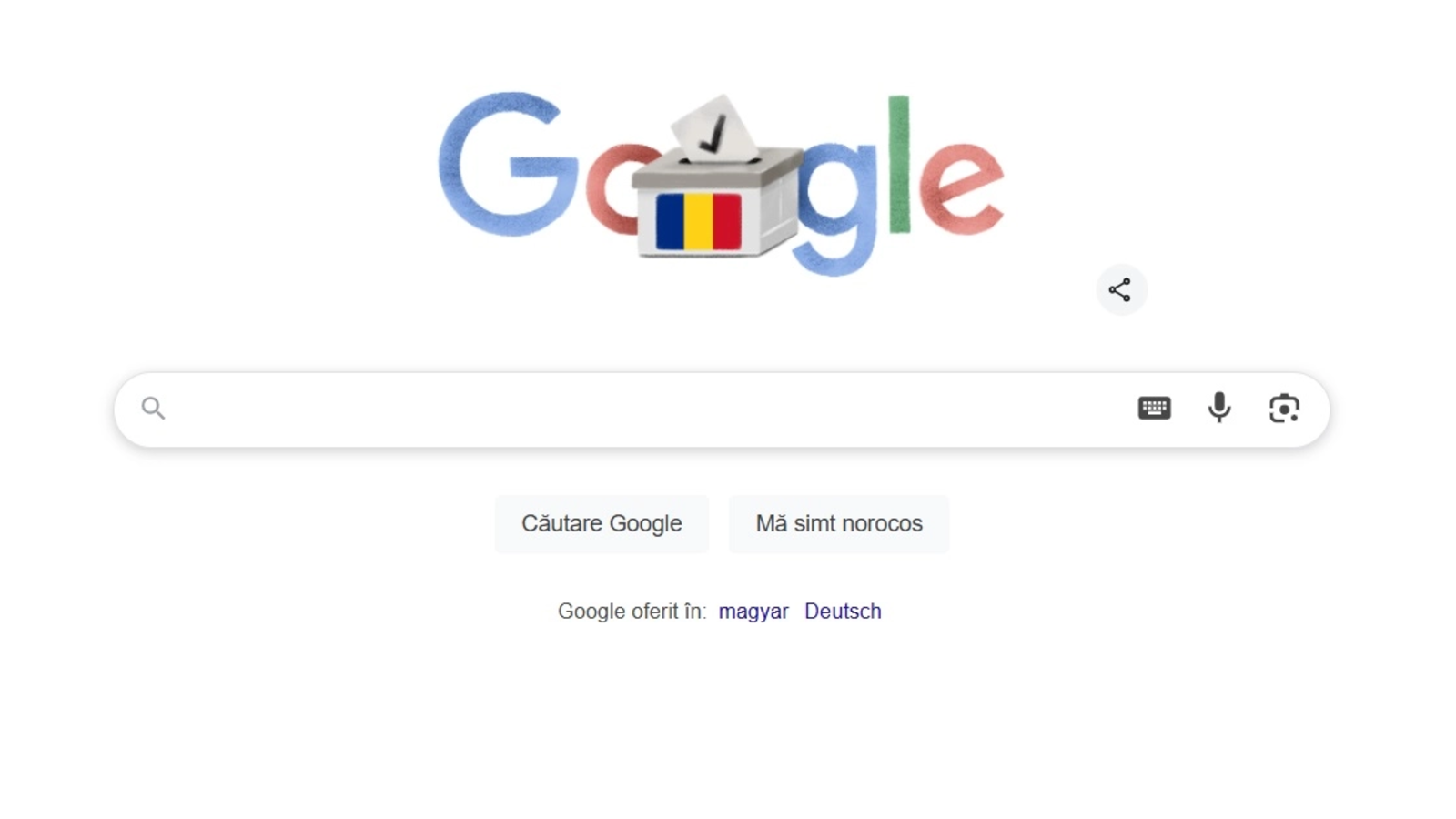This screenshot has height=819, width=1456.
Task: Focus the Google search text field
Action: tap(648, 409)
